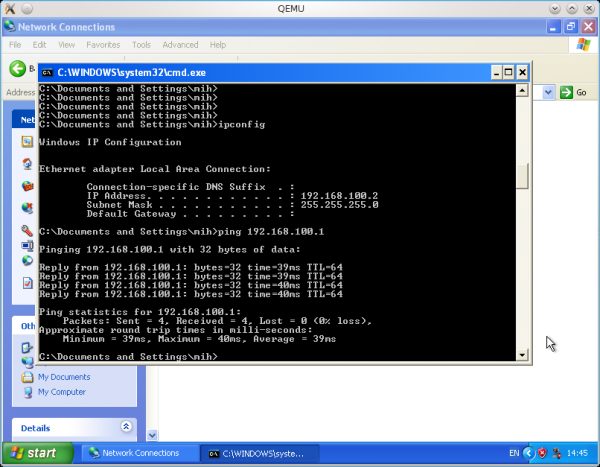The image size is (600, 467).
Task: Click the ipconfig command line in cmd
Action: coord(152,125)
